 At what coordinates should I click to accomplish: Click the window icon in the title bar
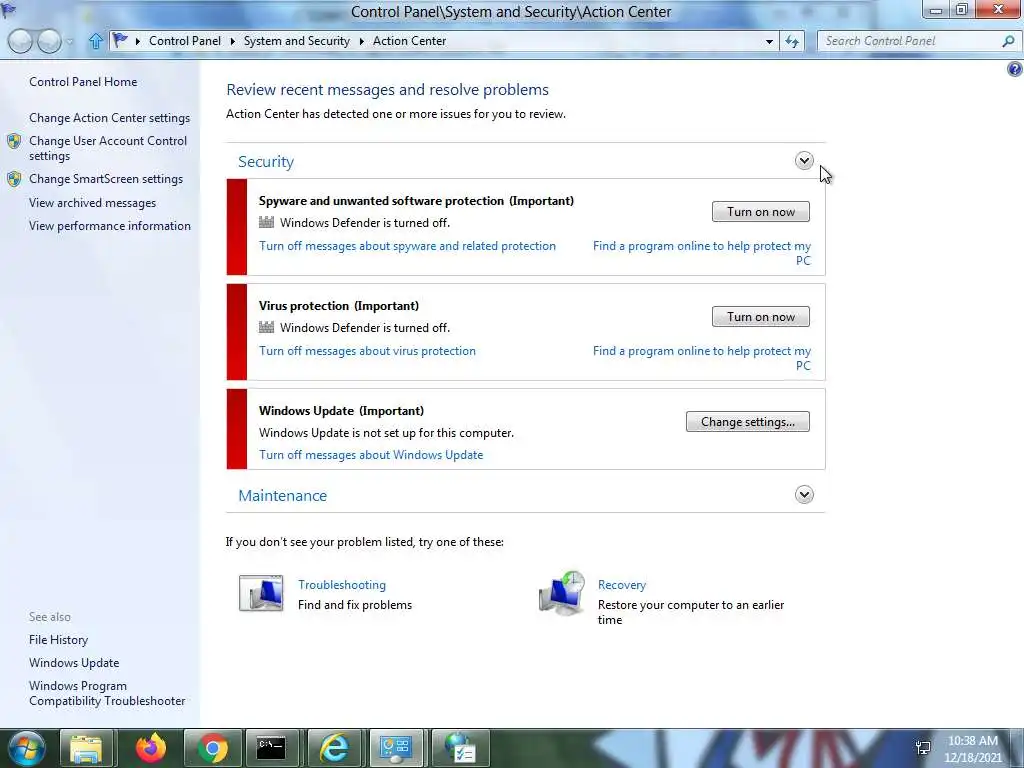point(8,10)
